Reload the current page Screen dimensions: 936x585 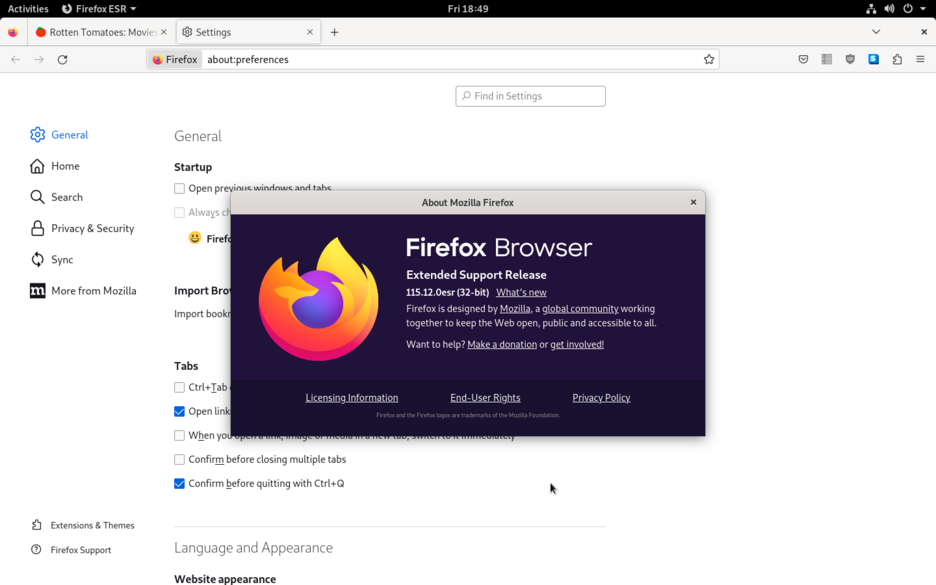62,60
